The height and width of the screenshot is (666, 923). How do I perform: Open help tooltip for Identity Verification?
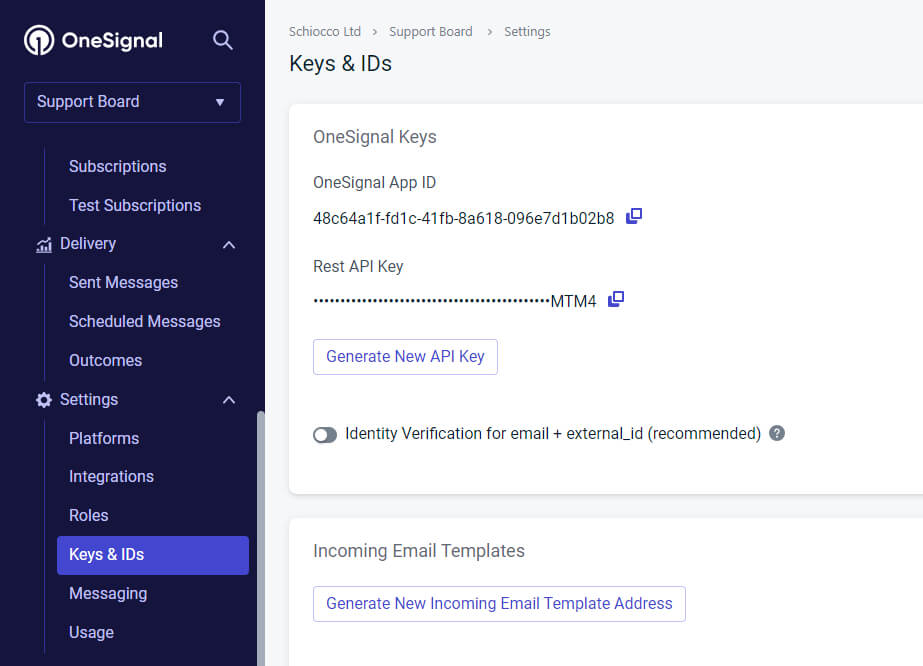click(x=777, y=434)
